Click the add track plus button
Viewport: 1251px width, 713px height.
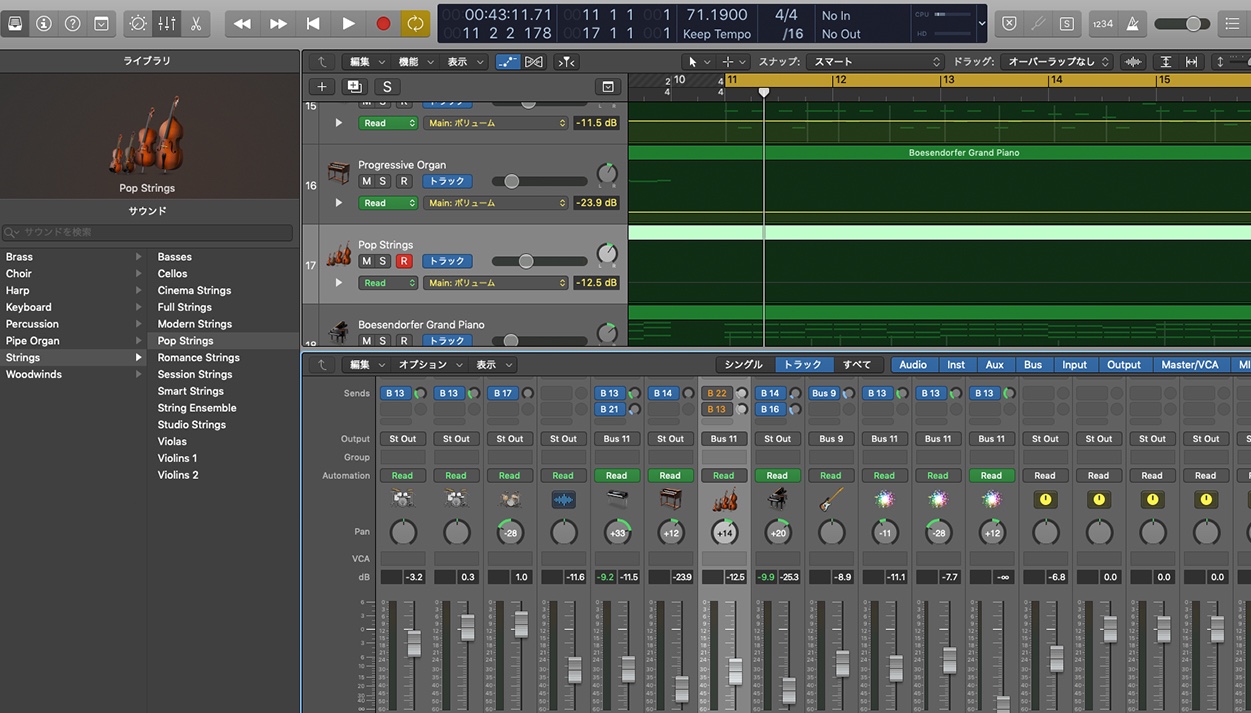(x=321, y=87)
